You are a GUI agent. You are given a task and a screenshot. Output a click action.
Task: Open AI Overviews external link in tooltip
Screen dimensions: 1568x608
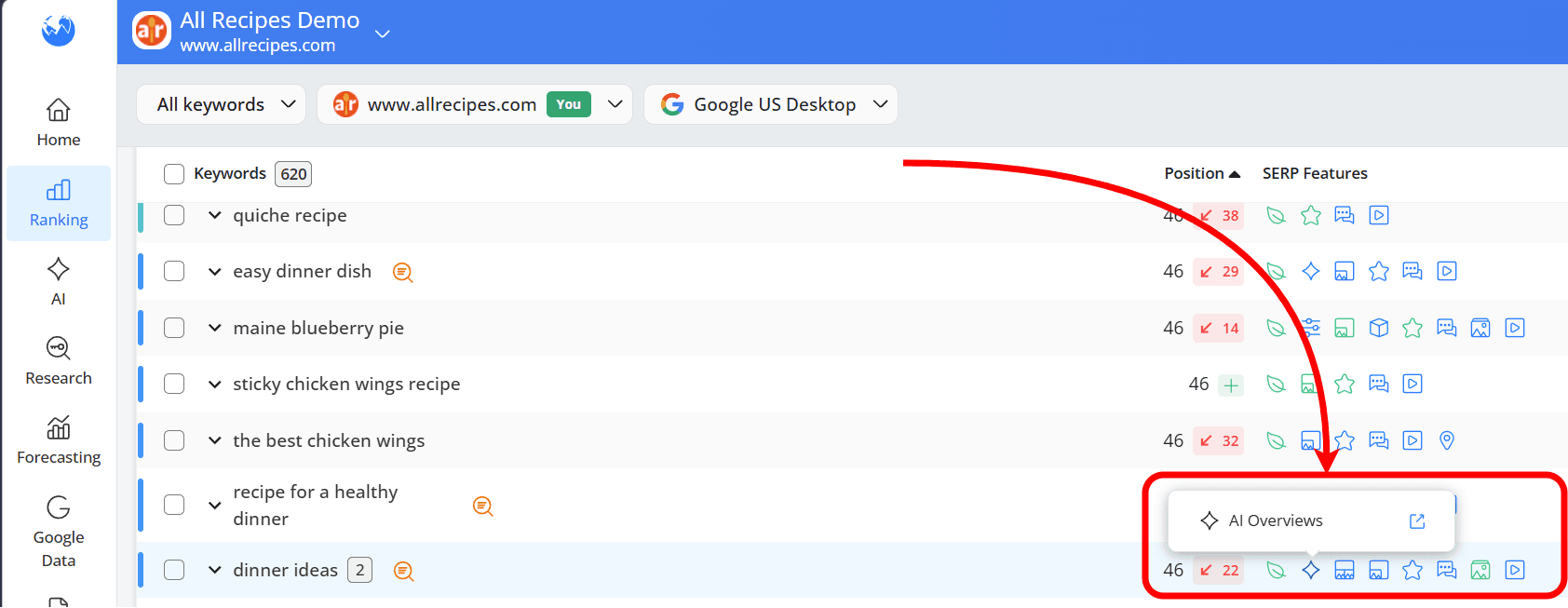1417,520
